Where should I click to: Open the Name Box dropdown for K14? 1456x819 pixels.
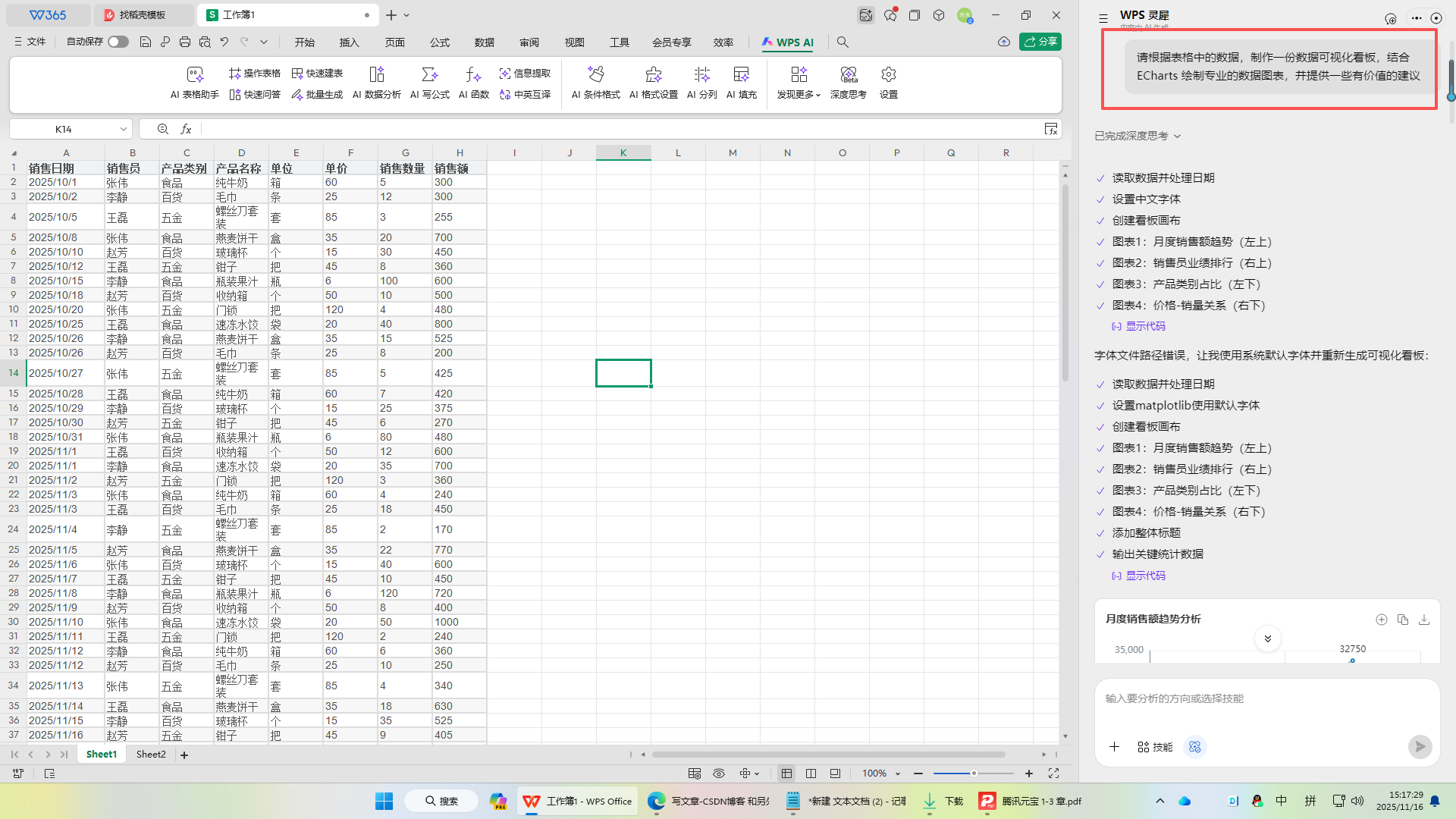pyautogui.click(x=123, y=130)
